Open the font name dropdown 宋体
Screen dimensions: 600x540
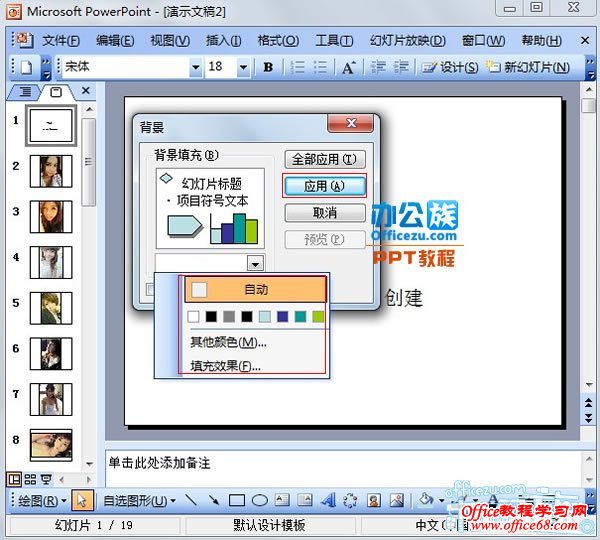[x=195, y=68]
